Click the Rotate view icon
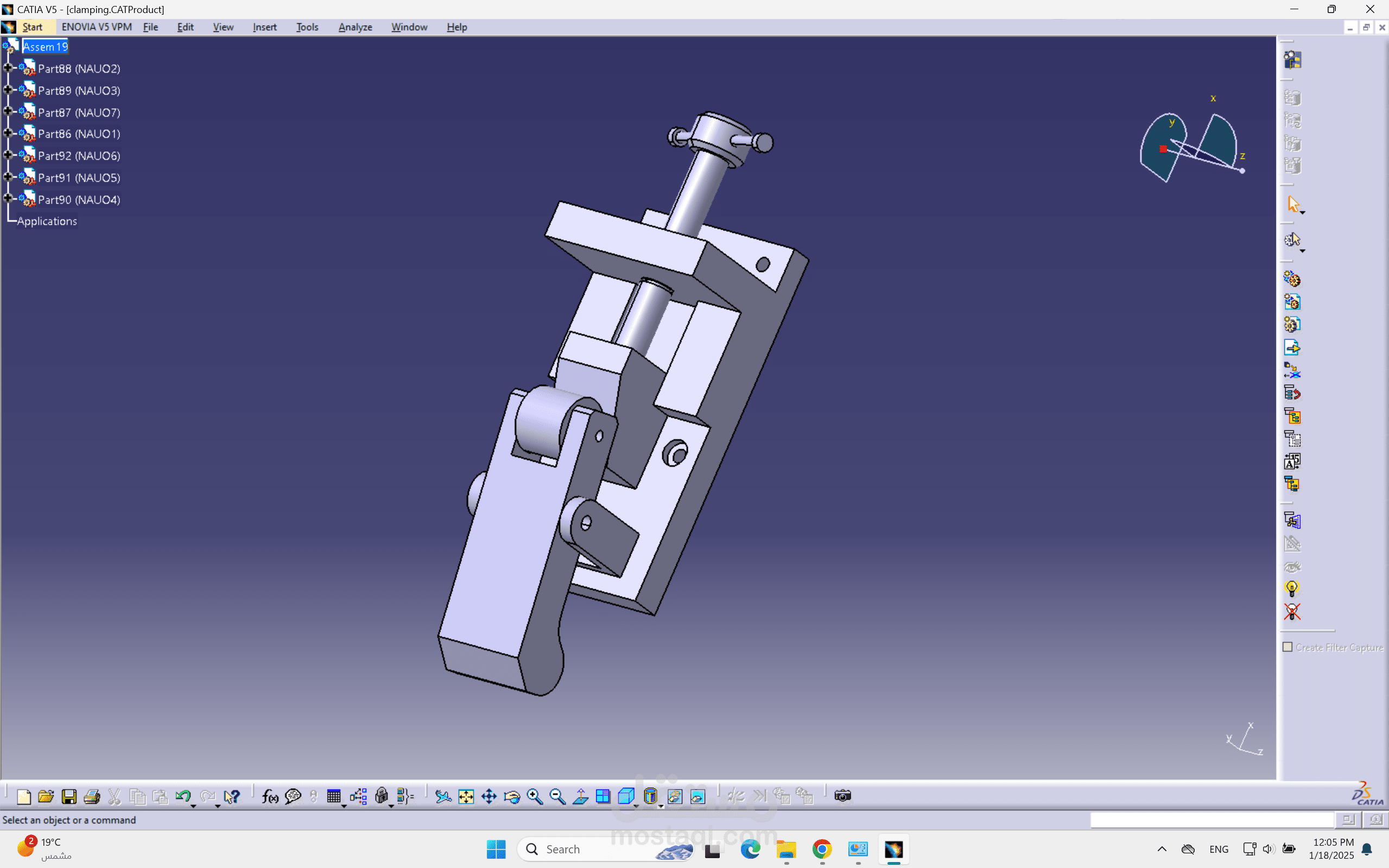1389x868 pixels. pos(512,796)
